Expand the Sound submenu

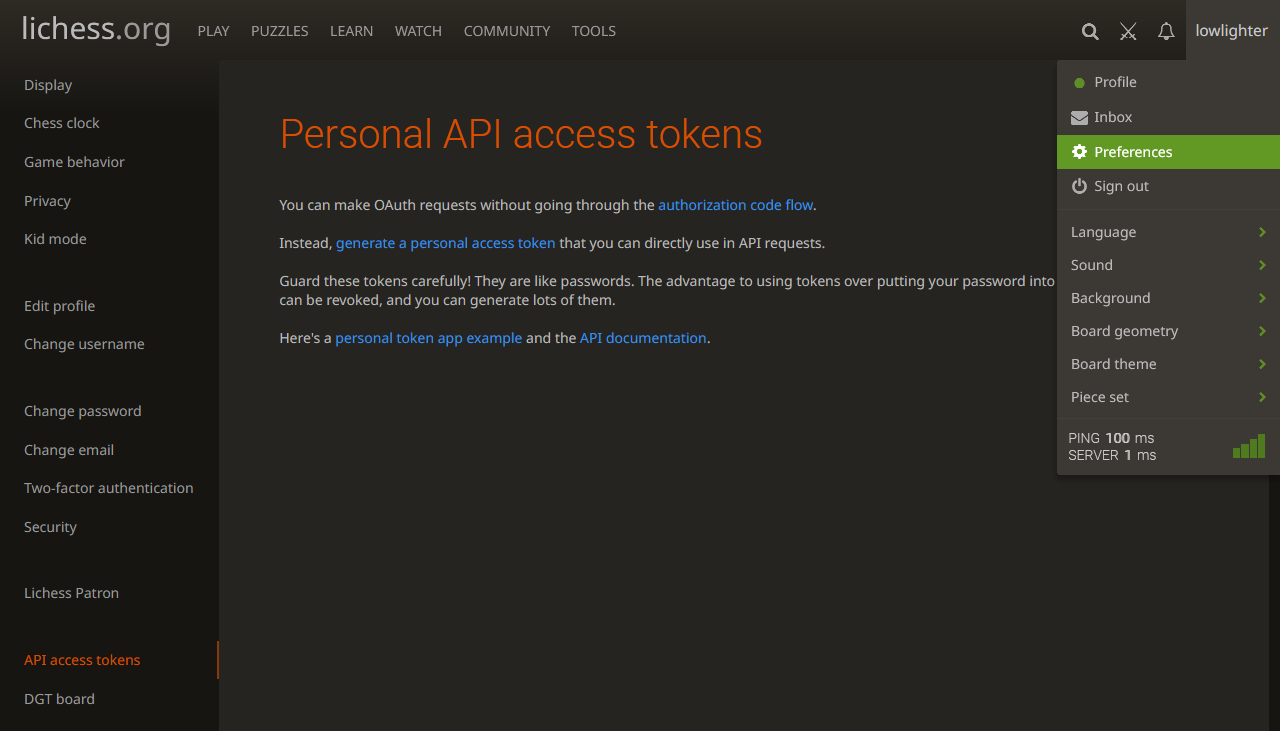[1167, 265]
